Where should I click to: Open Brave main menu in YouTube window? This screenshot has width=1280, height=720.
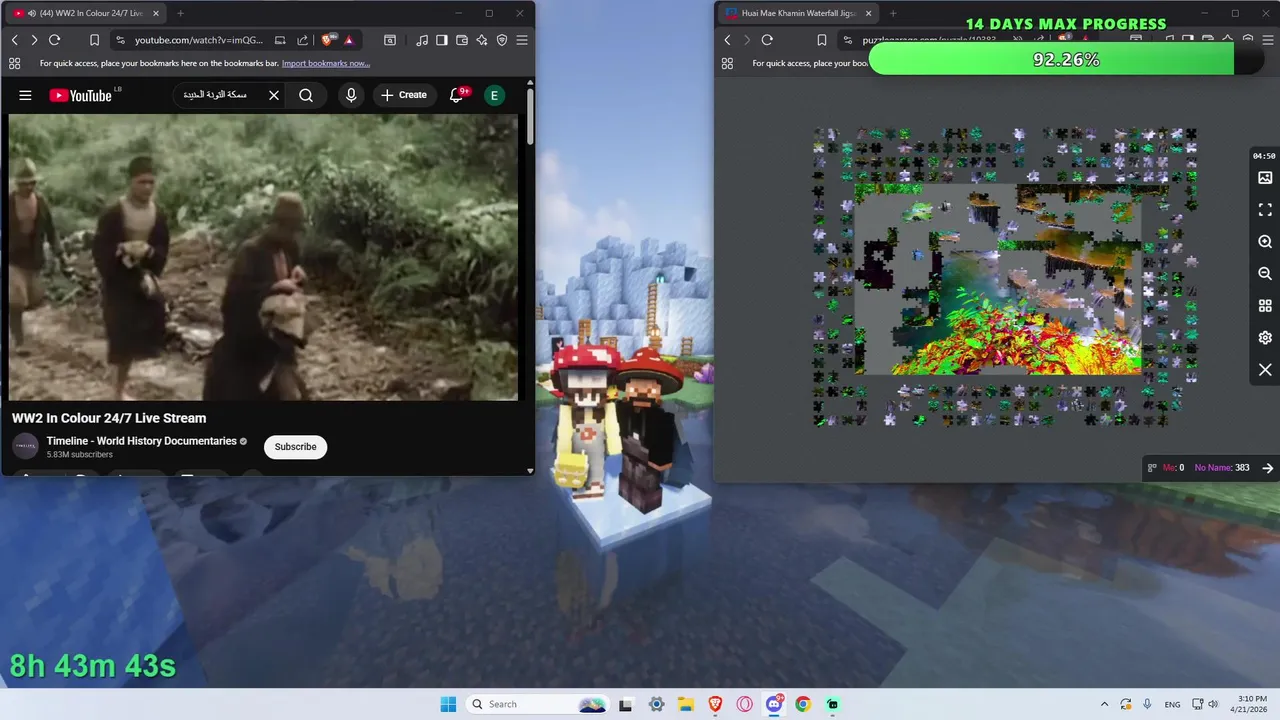tap(522, 40)
